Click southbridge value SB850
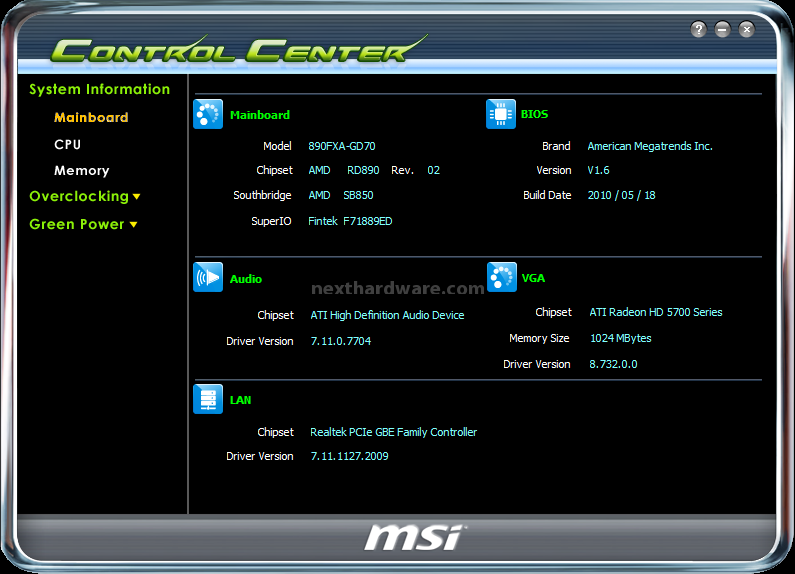This screenshot has height=574, width=795. coord(358,195)
